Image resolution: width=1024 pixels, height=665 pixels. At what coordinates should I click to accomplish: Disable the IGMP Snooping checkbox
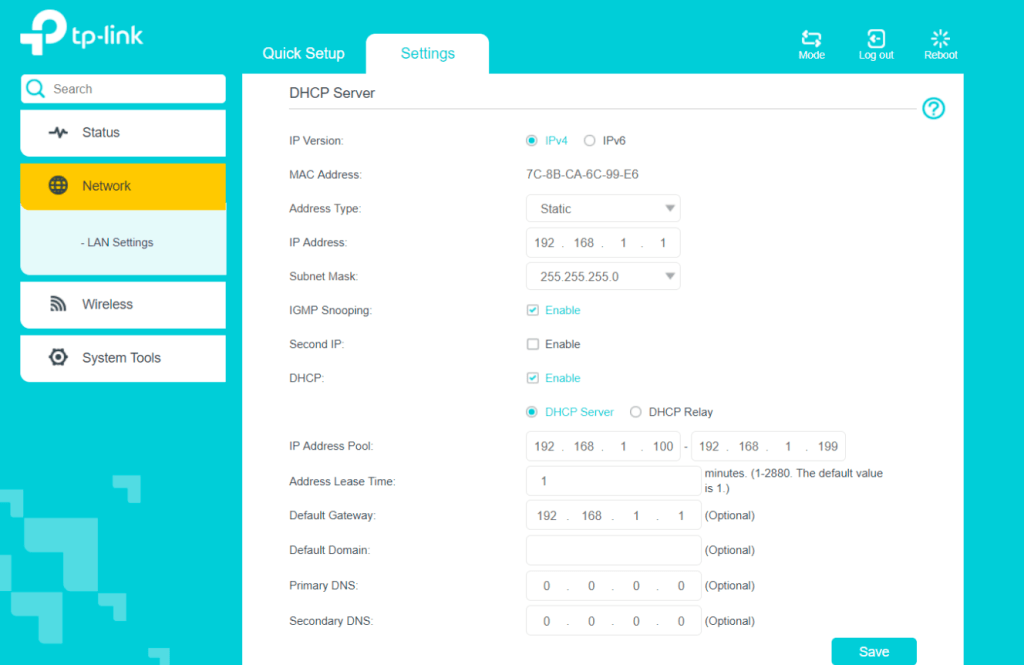[x=533, y=310]
